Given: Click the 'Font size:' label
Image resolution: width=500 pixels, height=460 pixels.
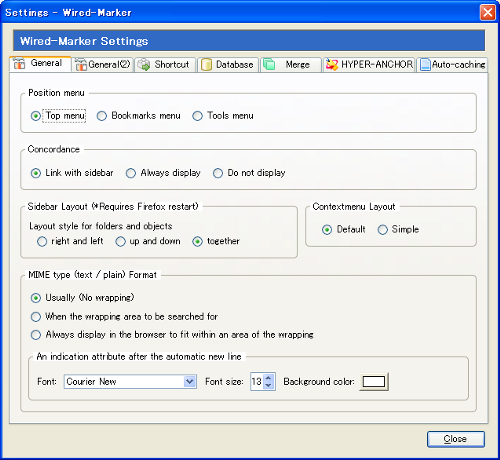Looking at the screenshot, I should click(224, 382).
